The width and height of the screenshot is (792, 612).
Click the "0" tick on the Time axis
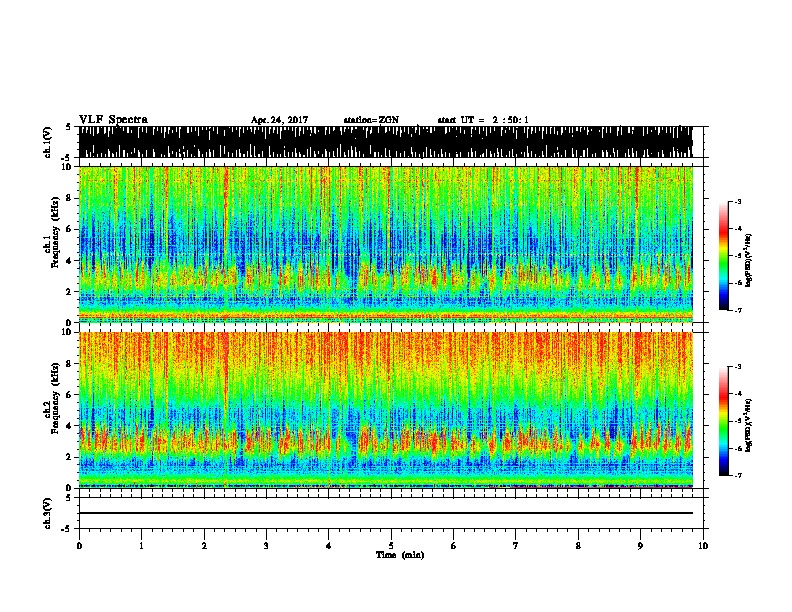(x=79, y=546)
